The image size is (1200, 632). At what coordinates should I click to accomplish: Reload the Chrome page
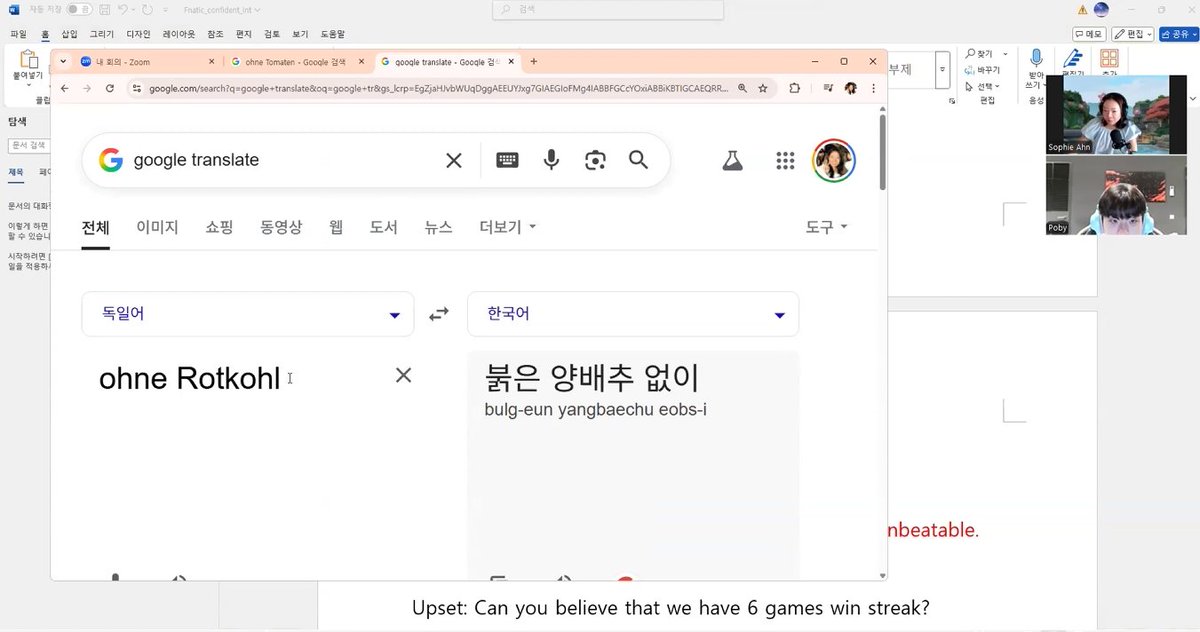pos(109,88)
